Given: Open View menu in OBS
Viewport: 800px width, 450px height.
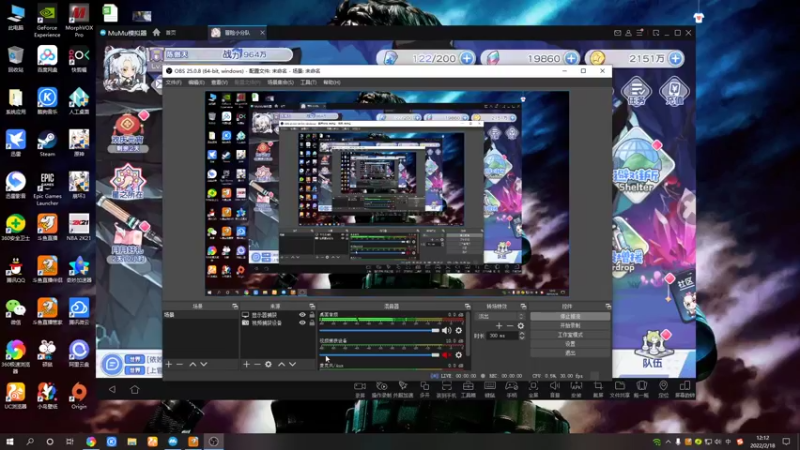Looking at the screenshot, I should [219, 82].
